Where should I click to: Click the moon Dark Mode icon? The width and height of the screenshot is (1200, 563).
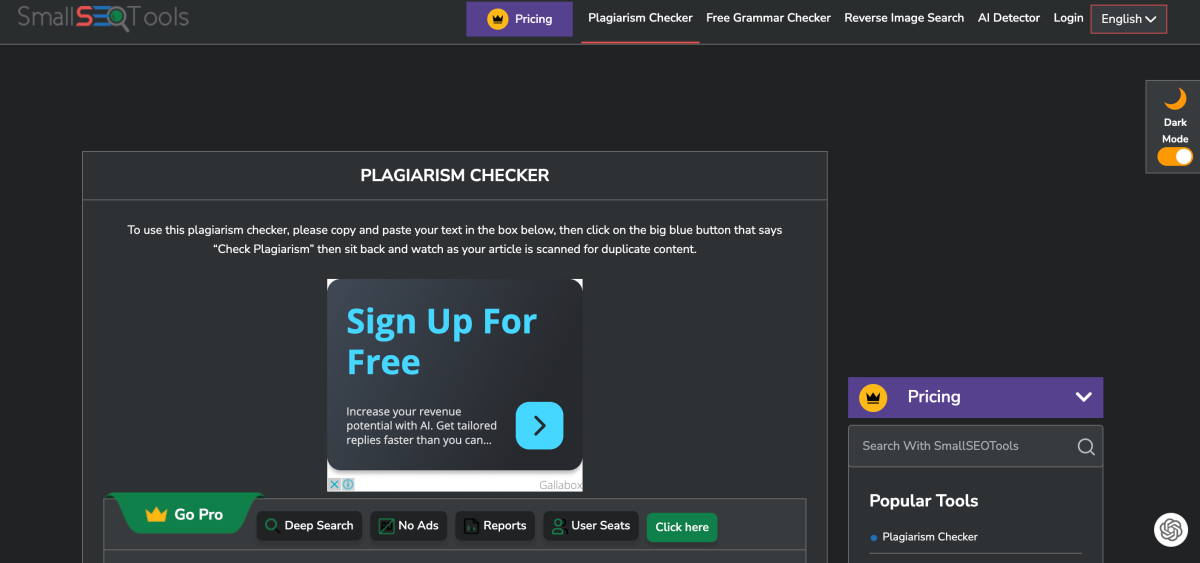(1175, 99)
